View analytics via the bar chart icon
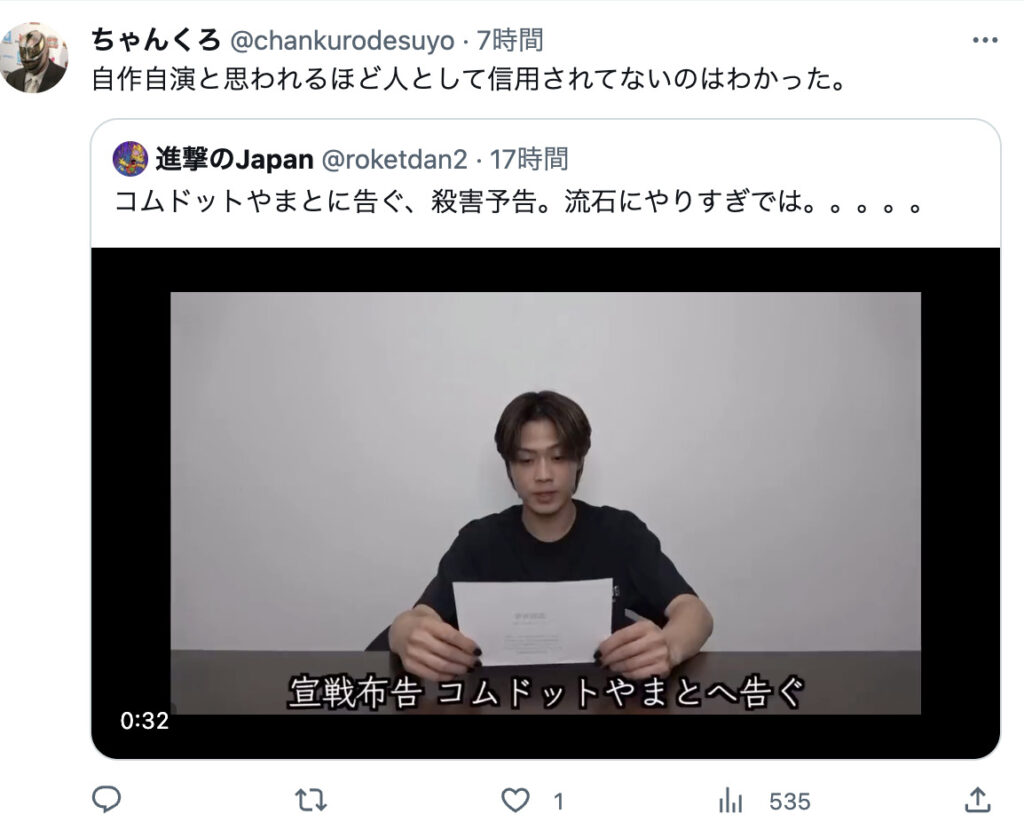The width and height of the screenshot is (1024, 830). (x=730, y=800)
